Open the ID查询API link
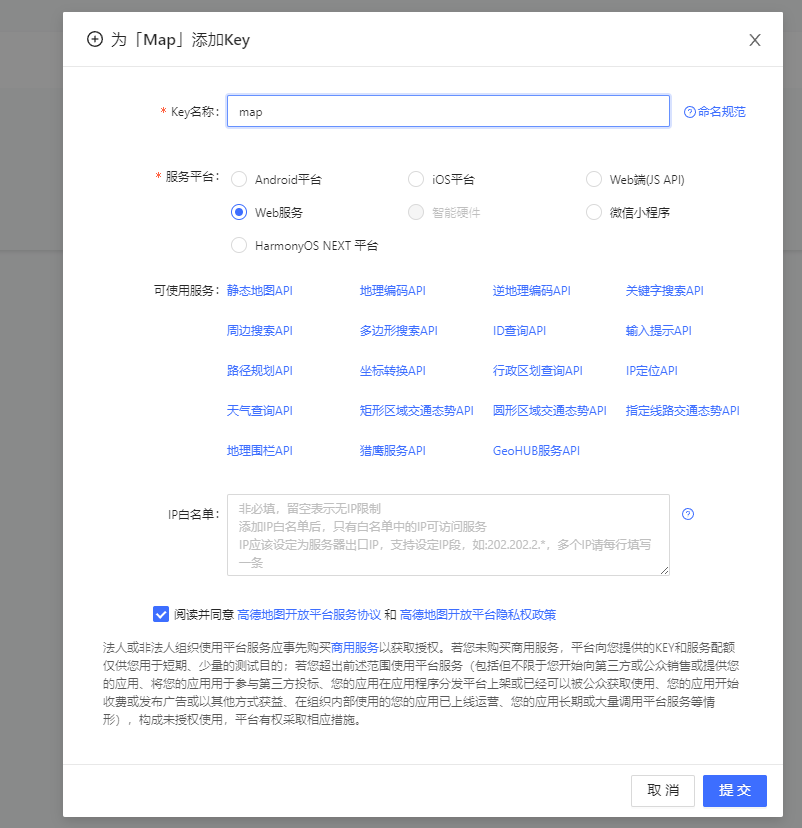Image resolution: width=802 pixels, height=828 pixels. coord(519,331)
